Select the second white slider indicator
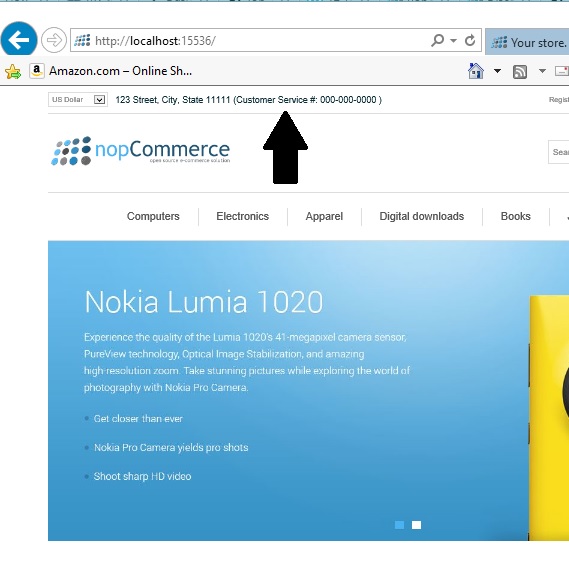Screen dimensions: 569x561 pos(417,525)
